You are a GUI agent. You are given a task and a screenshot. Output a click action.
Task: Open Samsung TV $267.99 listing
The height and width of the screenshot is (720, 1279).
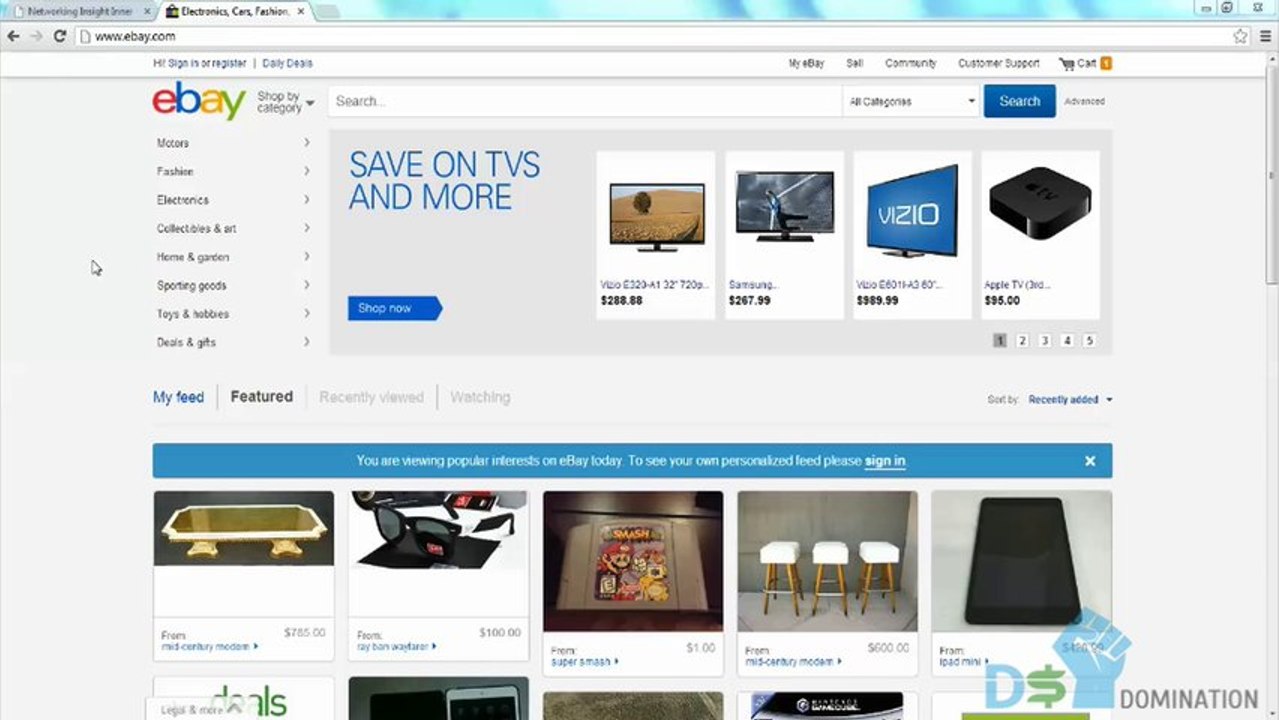pyautogui.click(x=784, y=235)
